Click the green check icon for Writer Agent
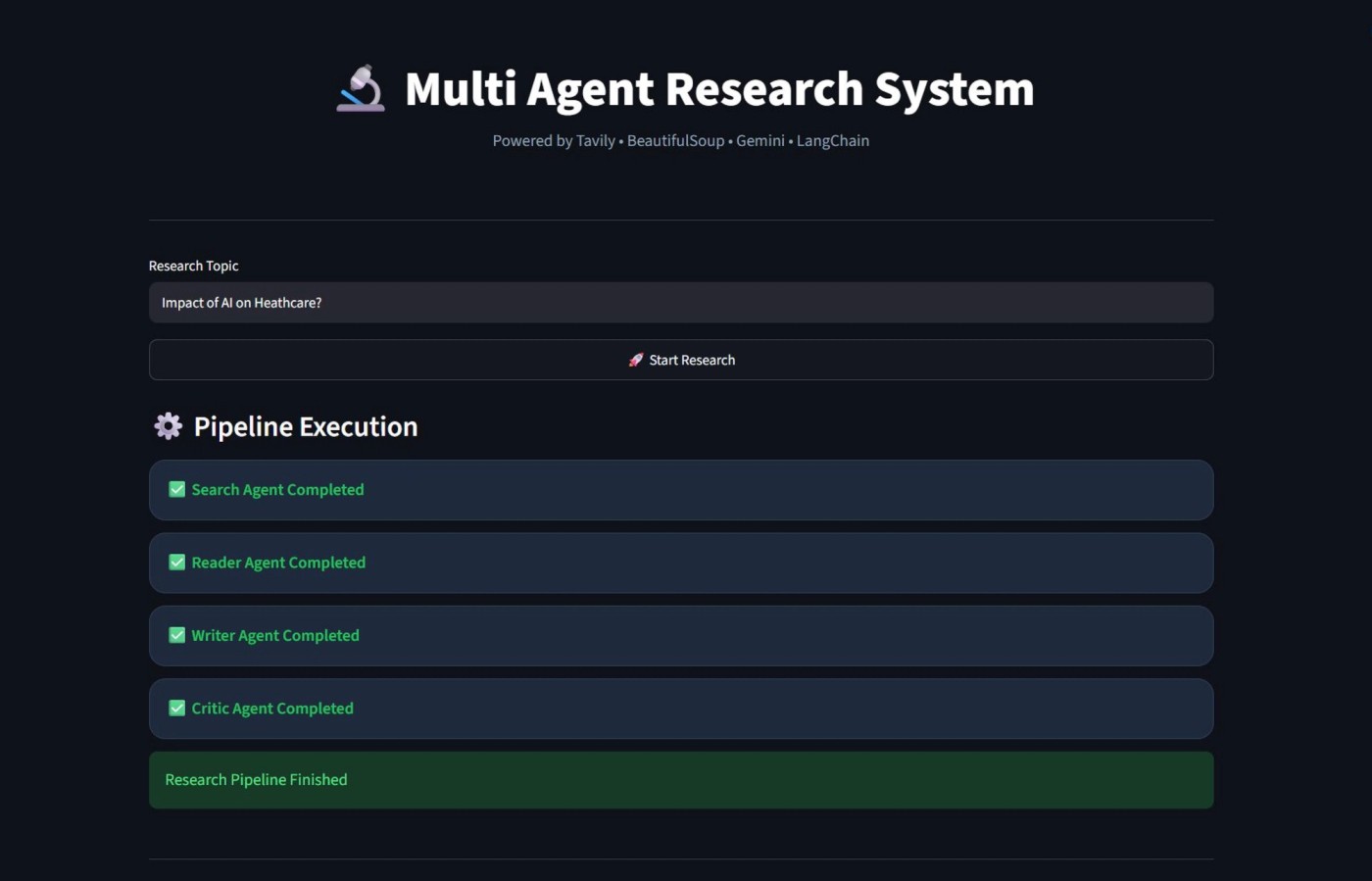1372x881 pixels. (177, 635)
